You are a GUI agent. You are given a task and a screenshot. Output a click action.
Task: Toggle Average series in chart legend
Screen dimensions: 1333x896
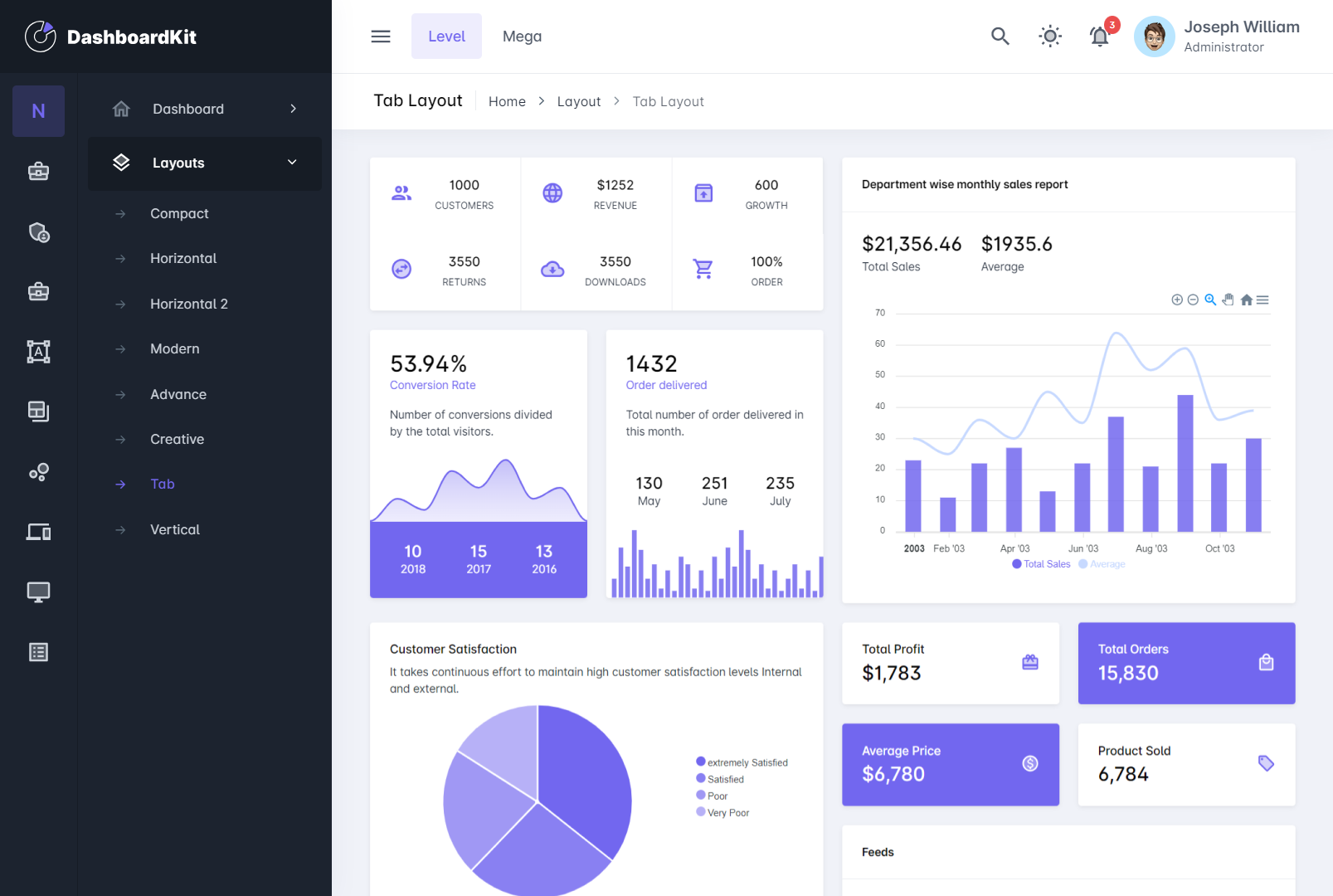[x=1102, y=564]
